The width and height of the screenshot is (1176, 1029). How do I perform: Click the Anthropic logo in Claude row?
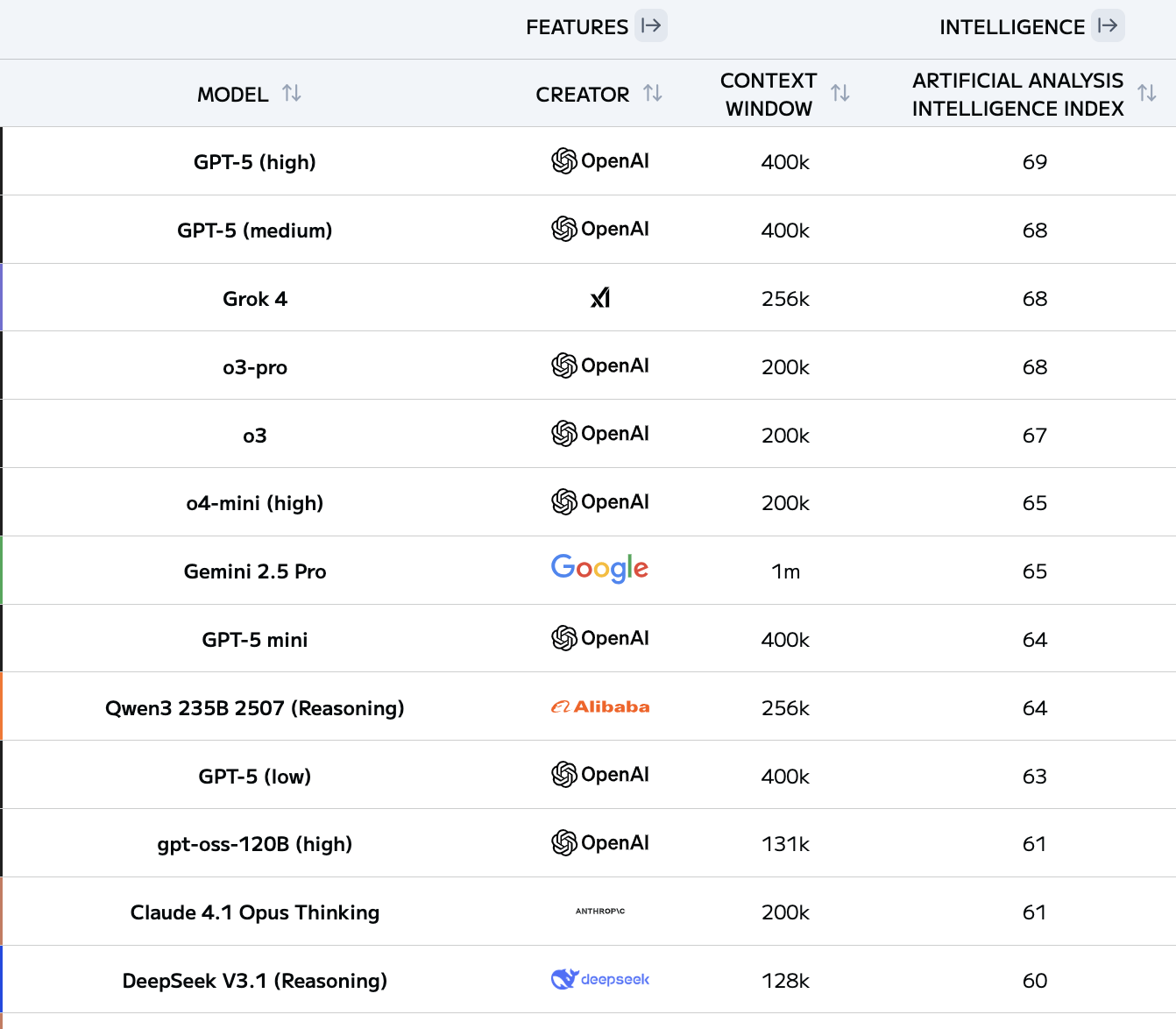click(x=600, y=912)
